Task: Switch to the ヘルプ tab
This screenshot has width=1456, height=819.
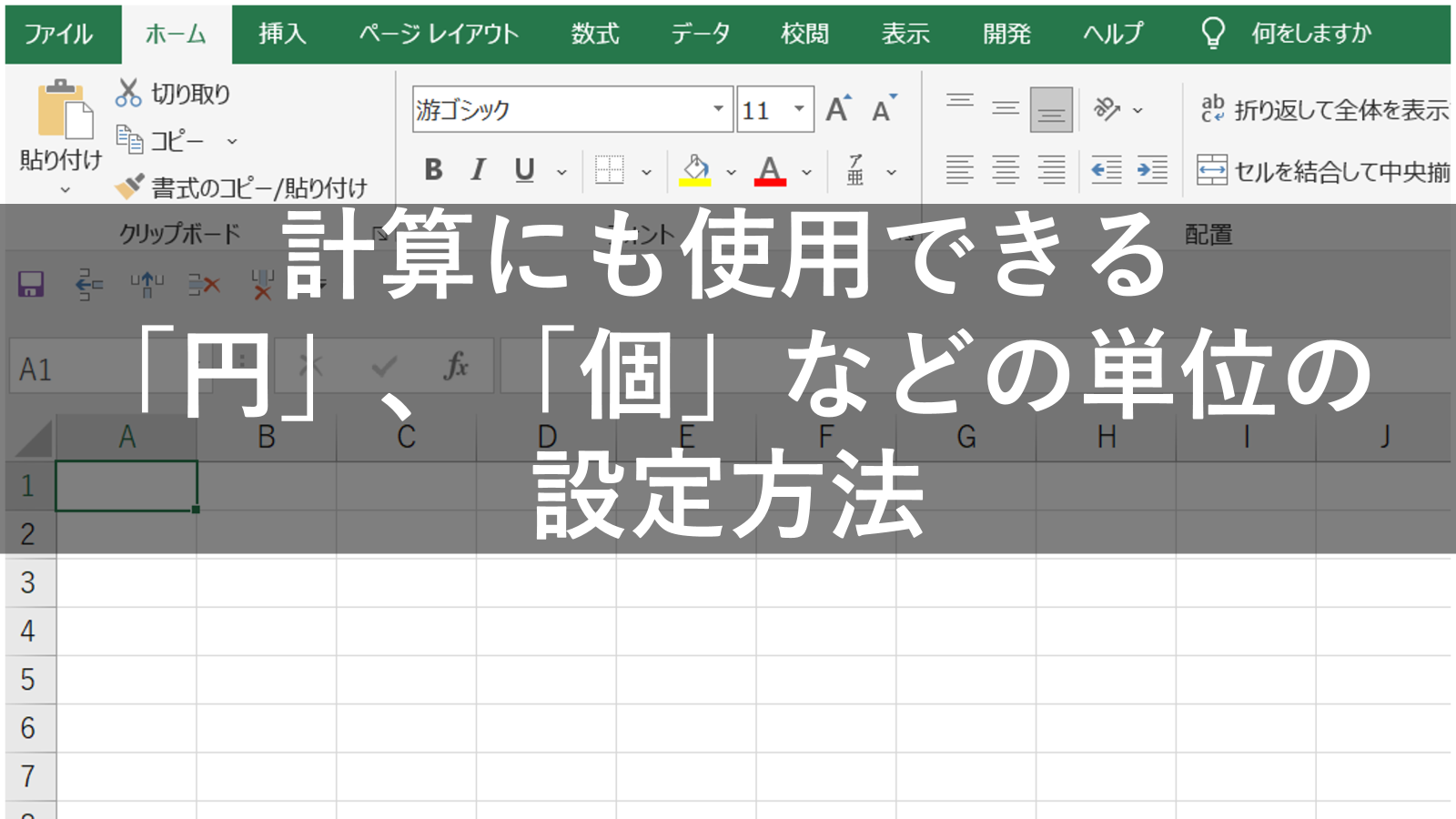Action: click(1112, 35)
